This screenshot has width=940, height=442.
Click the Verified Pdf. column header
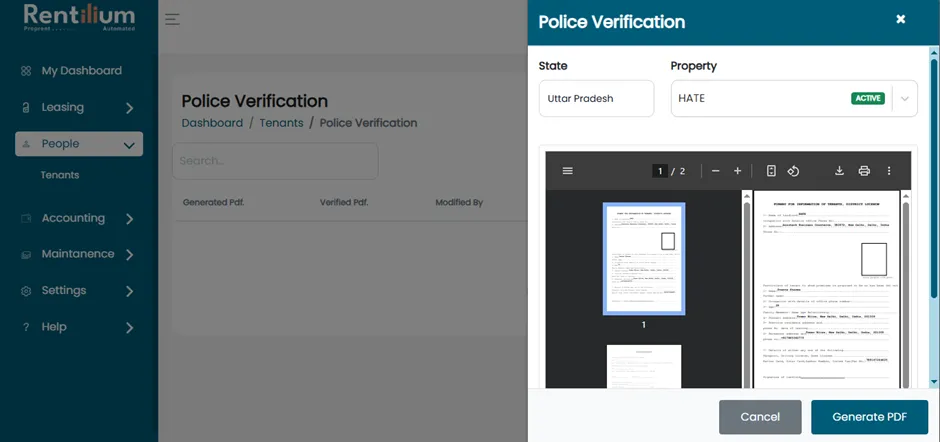[344, 203]
